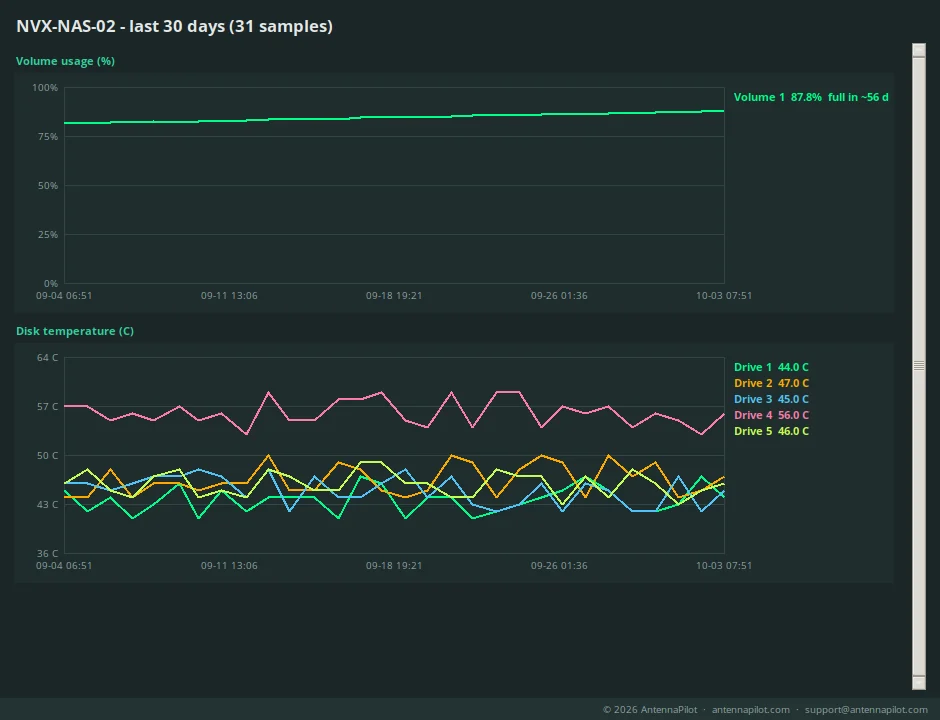Click the Drive 2 47.0 C legend
Image resolution: width=940 pixels, height=720 pixels.
pyautogui.click(x=771, y=383)
